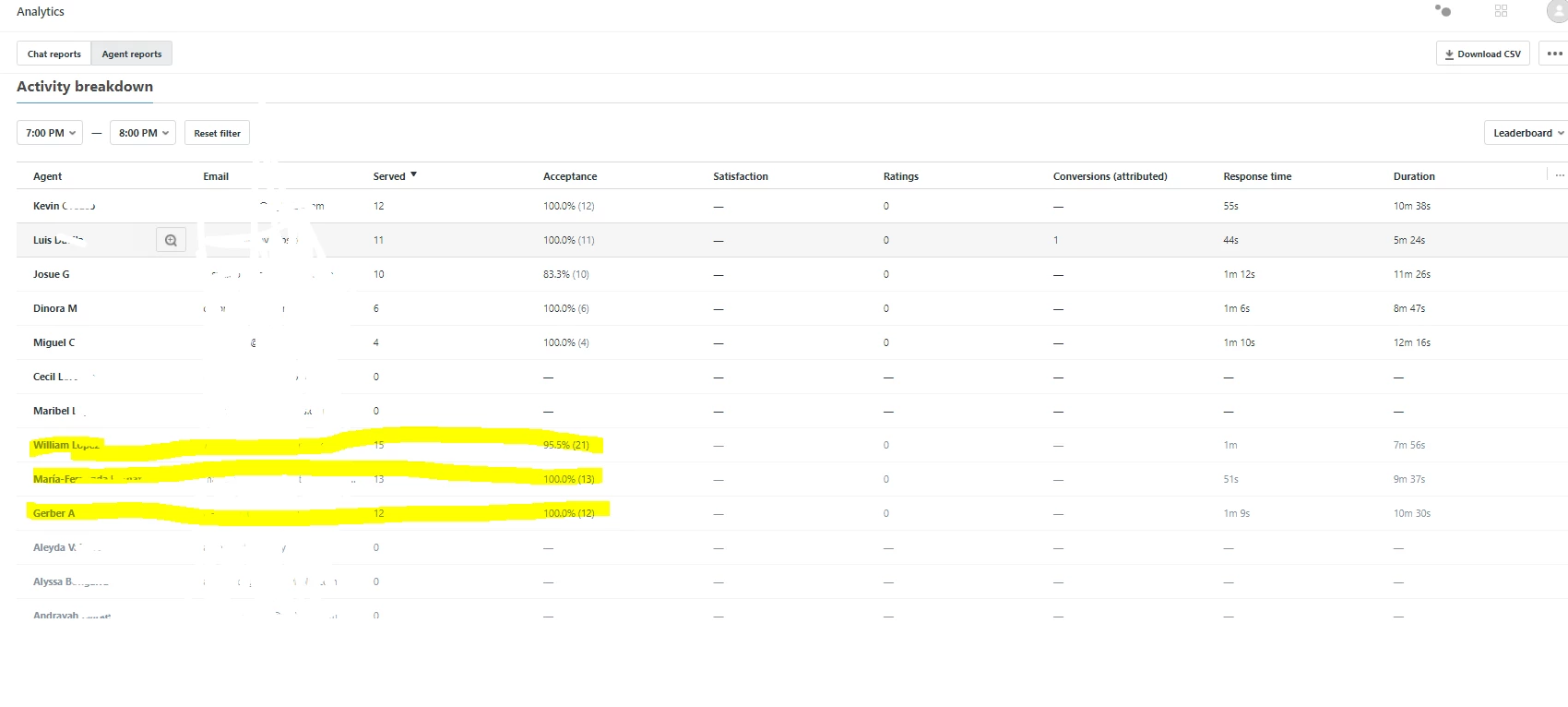Click the 100.0% (13) acceptance value
The image size is (1568, 707).
(x=569, y=479)
